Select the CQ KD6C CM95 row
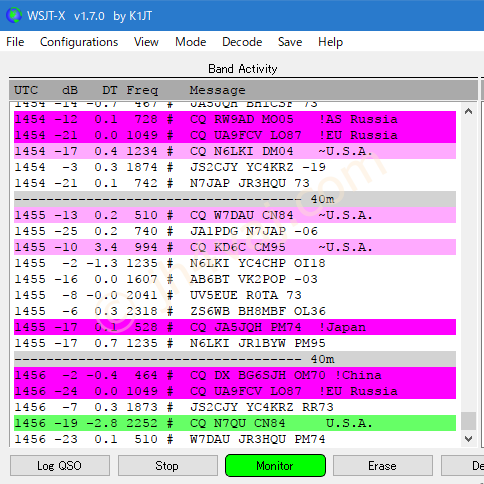The width and height of the screenshot is (484, 484). [235, 247]
